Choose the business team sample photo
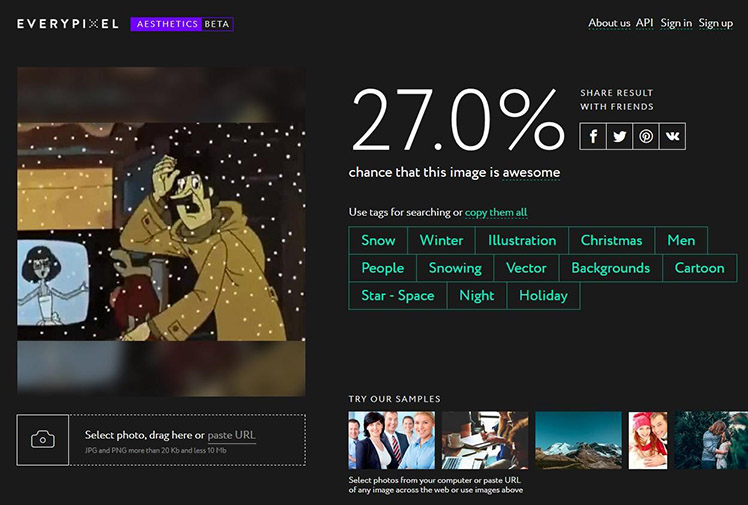 point(392,440)
